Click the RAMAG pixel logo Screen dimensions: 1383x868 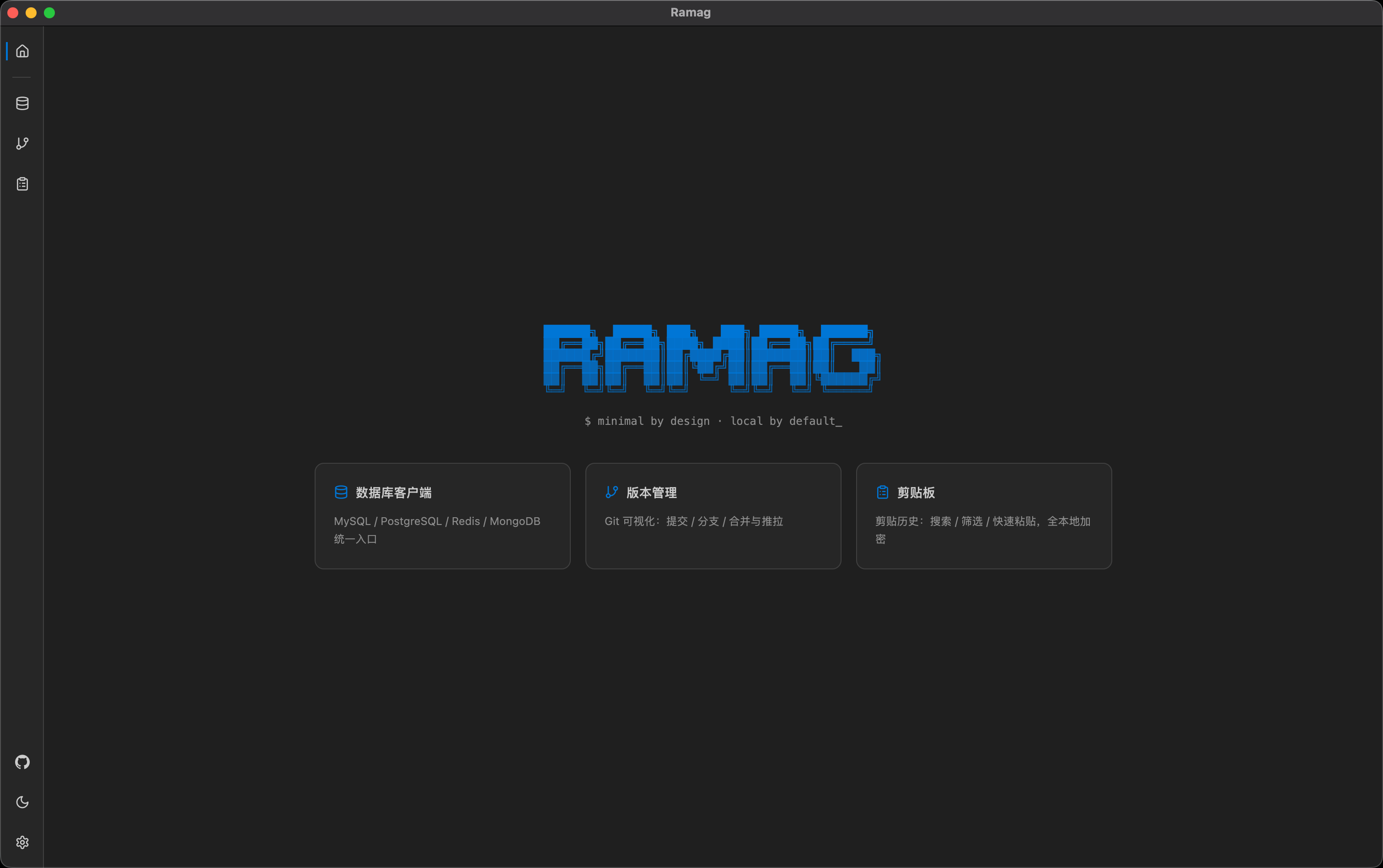click(x=712, y=359)
